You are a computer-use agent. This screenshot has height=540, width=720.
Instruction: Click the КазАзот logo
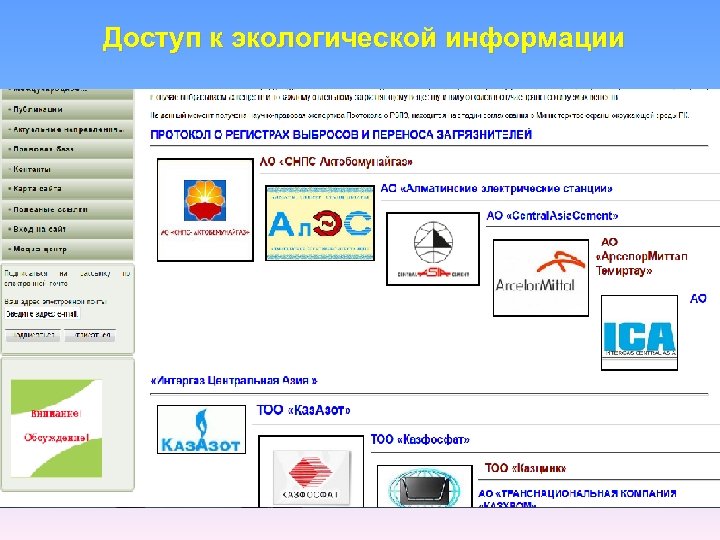tap(202, 429)
